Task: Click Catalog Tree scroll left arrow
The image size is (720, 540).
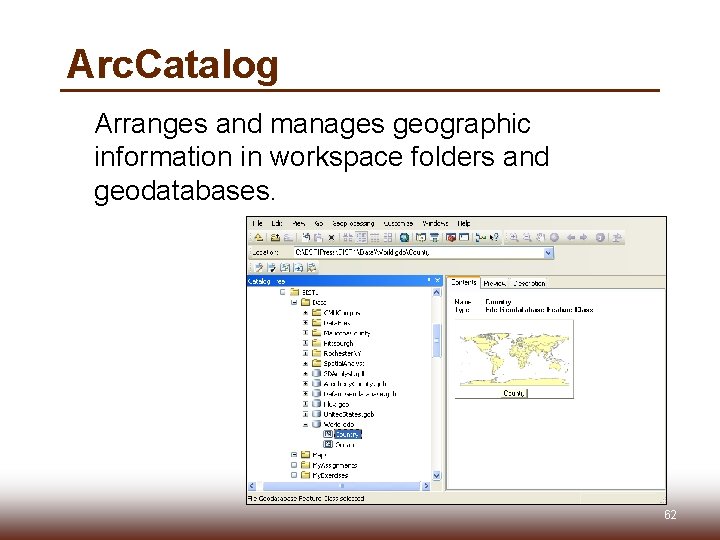Action: point(252,486)
